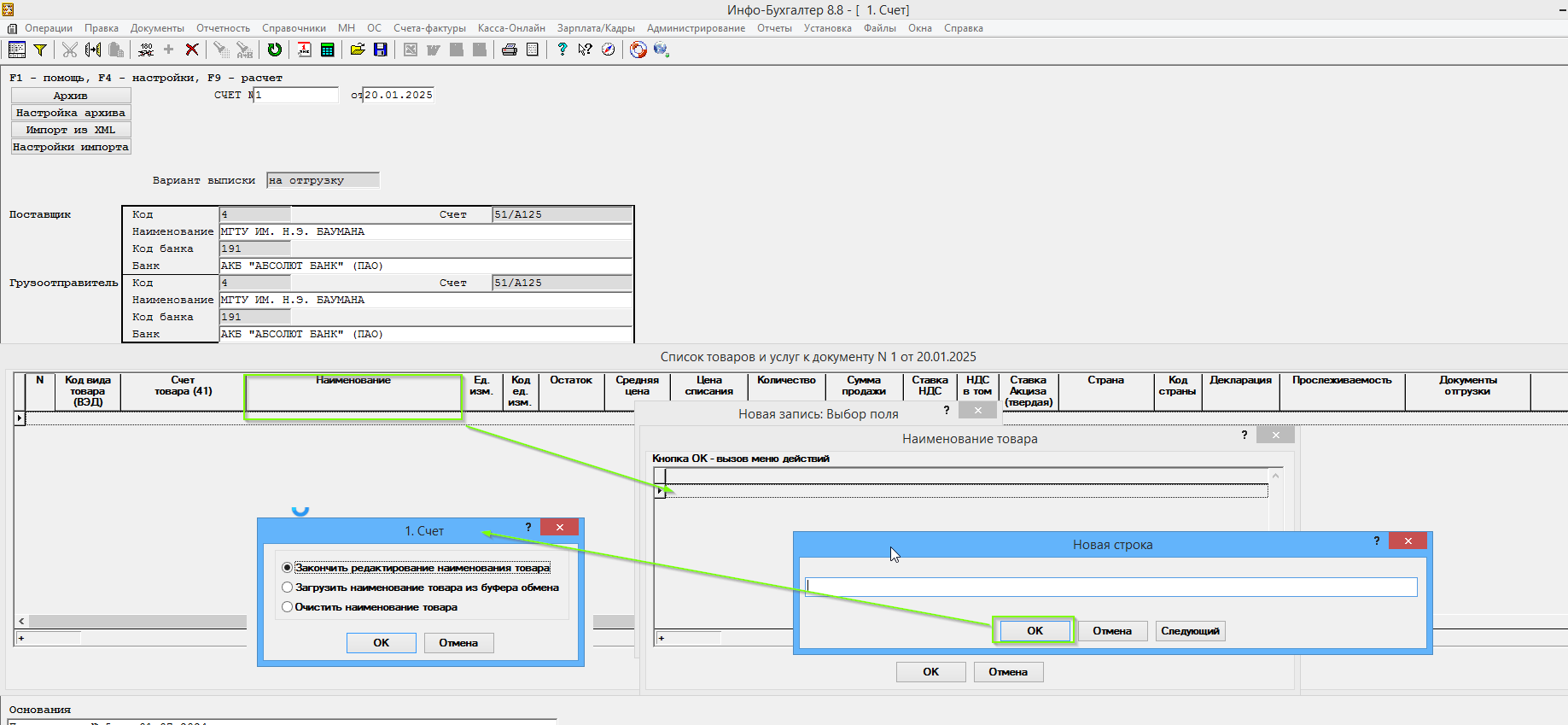Click the Excel export icon
1568x725 pixels.
coord(411,50)
